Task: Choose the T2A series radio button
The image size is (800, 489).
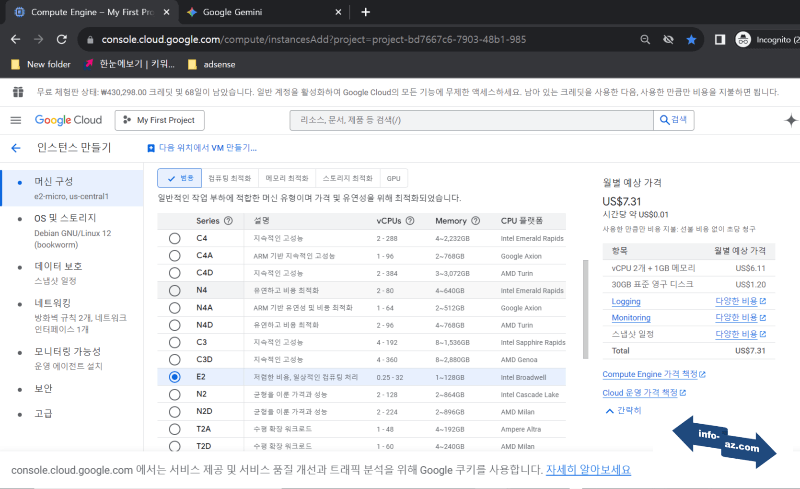Action: [175, 429]
